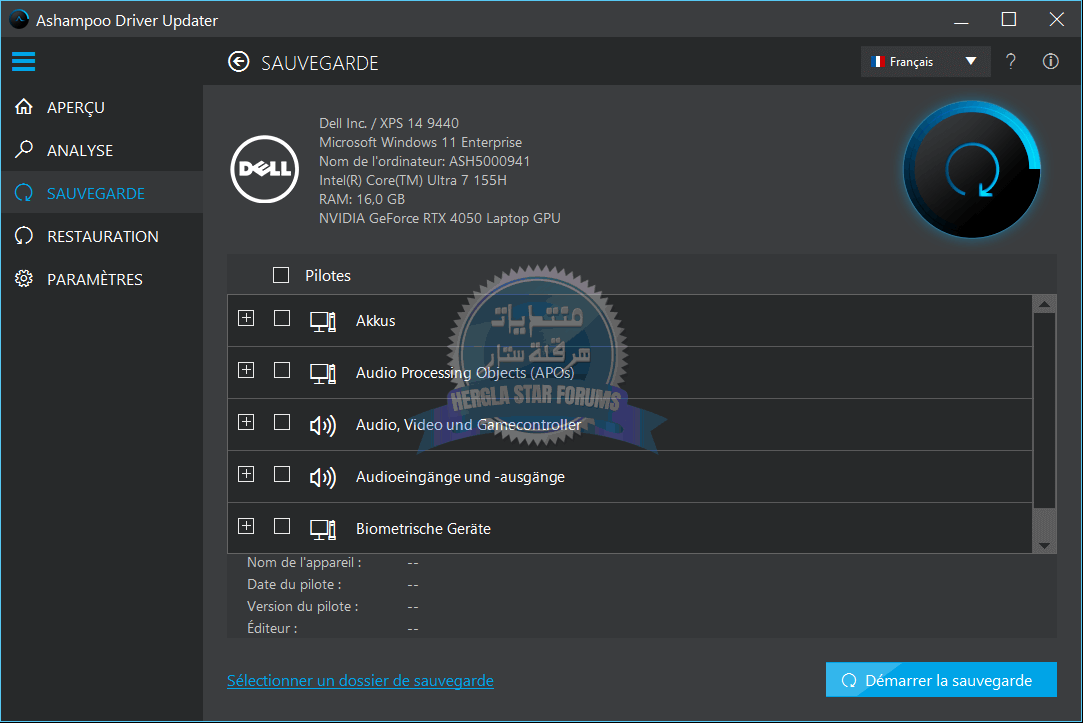Screen dimensions: 1083x723
Task: Click the driver list scrollbar down arrow
Action: click(1044, 544)
